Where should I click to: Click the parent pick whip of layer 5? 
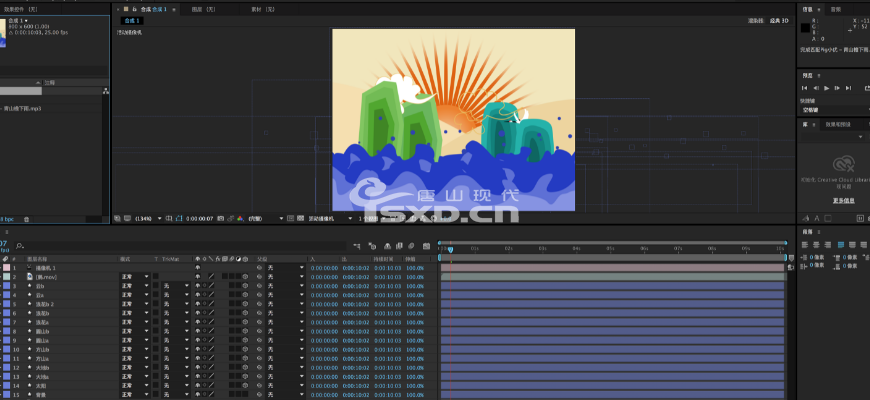click(259, 304)
